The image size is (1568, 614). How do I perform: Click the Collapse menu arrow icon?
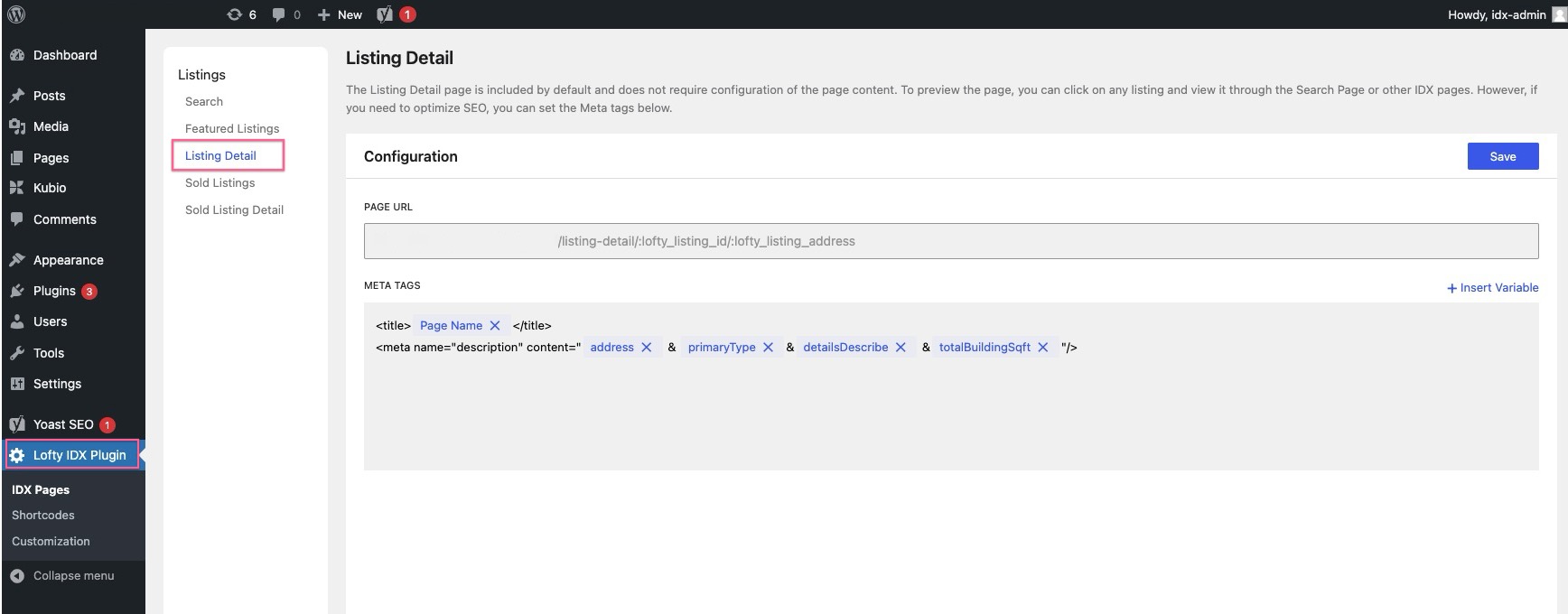pos(17,576)
